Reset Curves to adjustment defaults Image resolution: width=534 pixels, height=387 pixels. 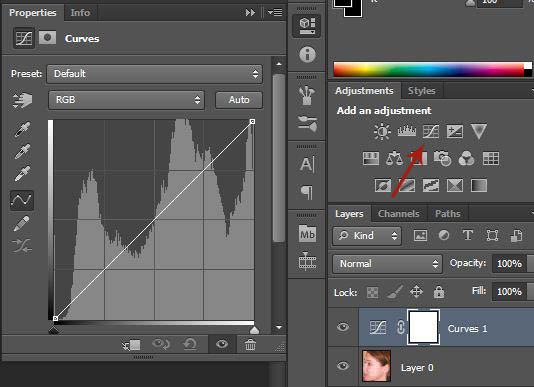click(x=190, y=344)
